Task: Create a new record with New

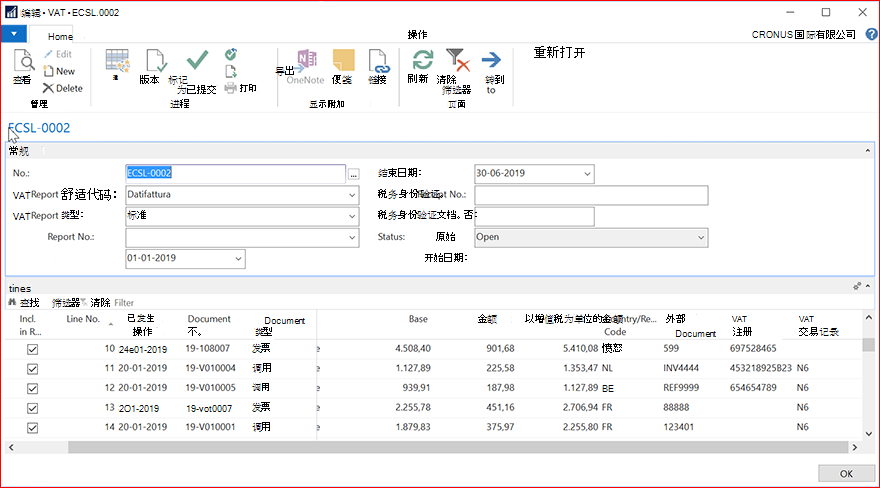Action: [59, 71]
